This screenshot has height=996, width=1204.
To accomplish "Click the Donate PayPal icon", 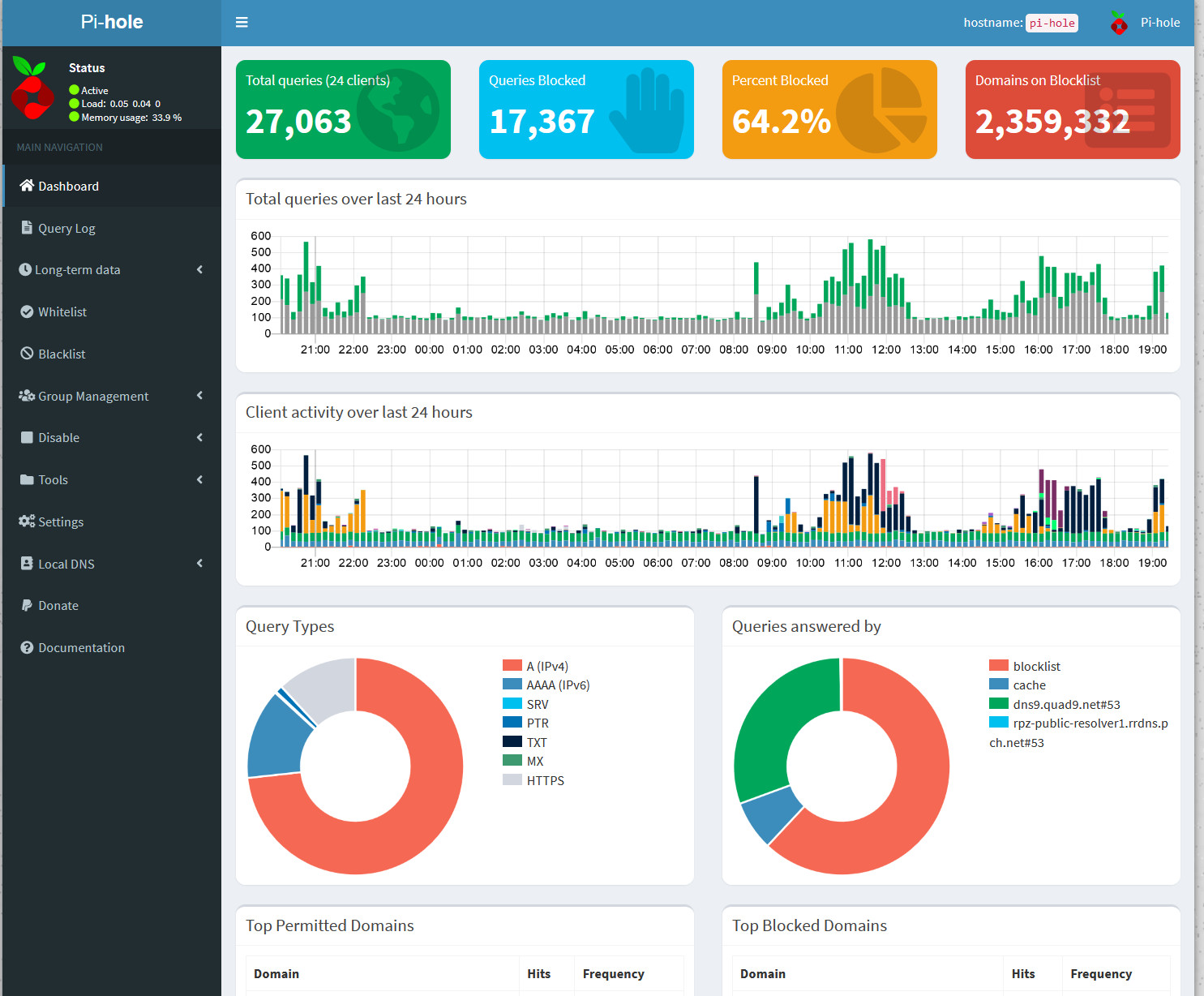I will pos(27,605).
